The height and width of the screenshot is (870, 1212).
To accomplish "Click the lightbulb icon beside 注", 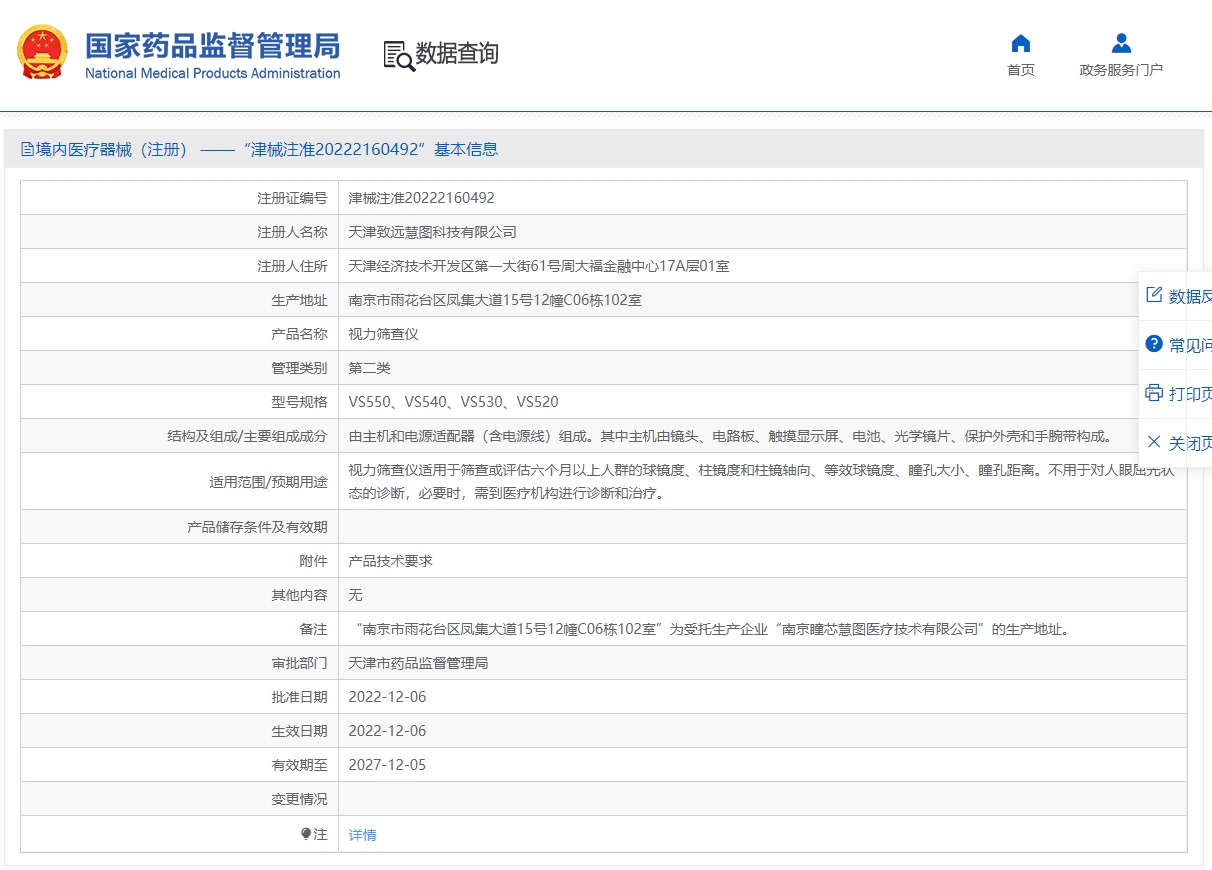I will coord(306,834).
